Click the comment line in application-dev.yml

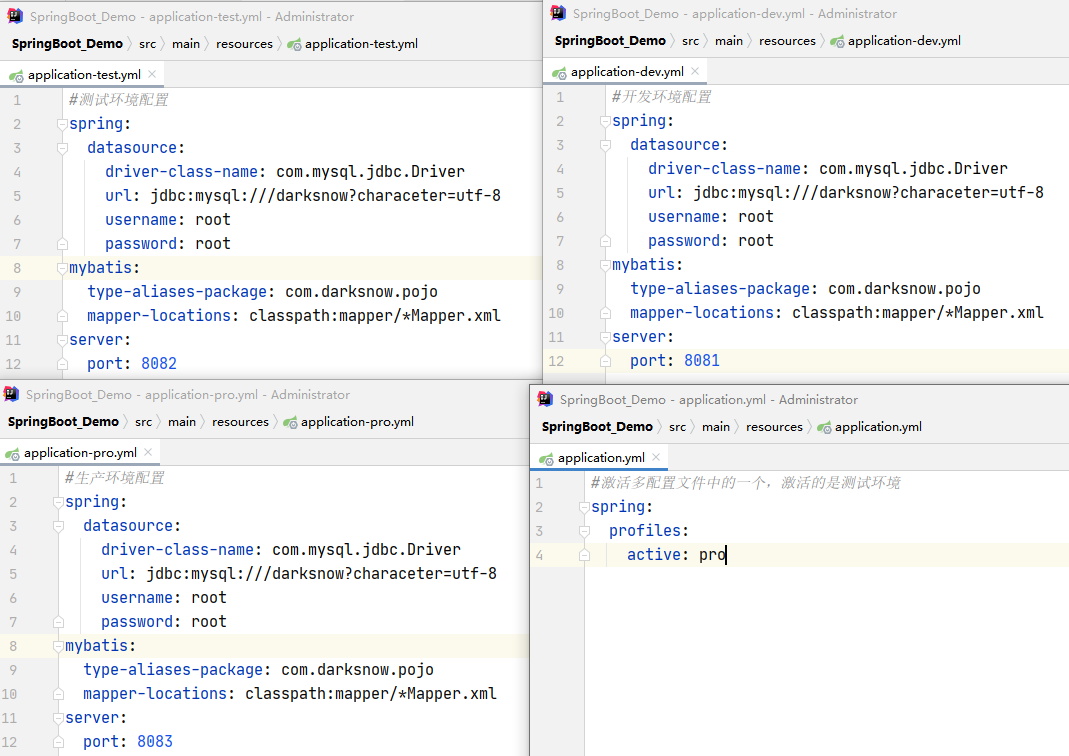661,97
